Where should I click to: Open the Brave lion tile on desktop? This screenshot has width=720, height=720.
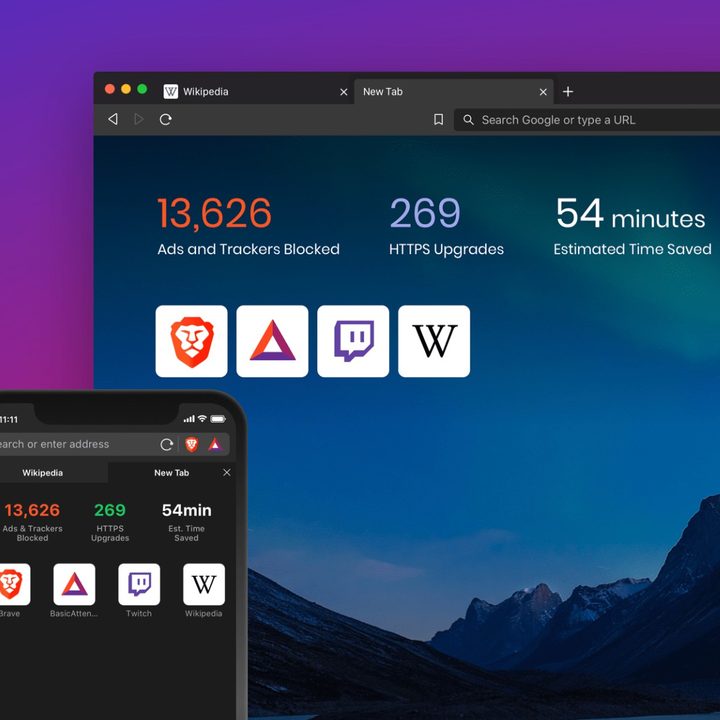coord(191,341)
